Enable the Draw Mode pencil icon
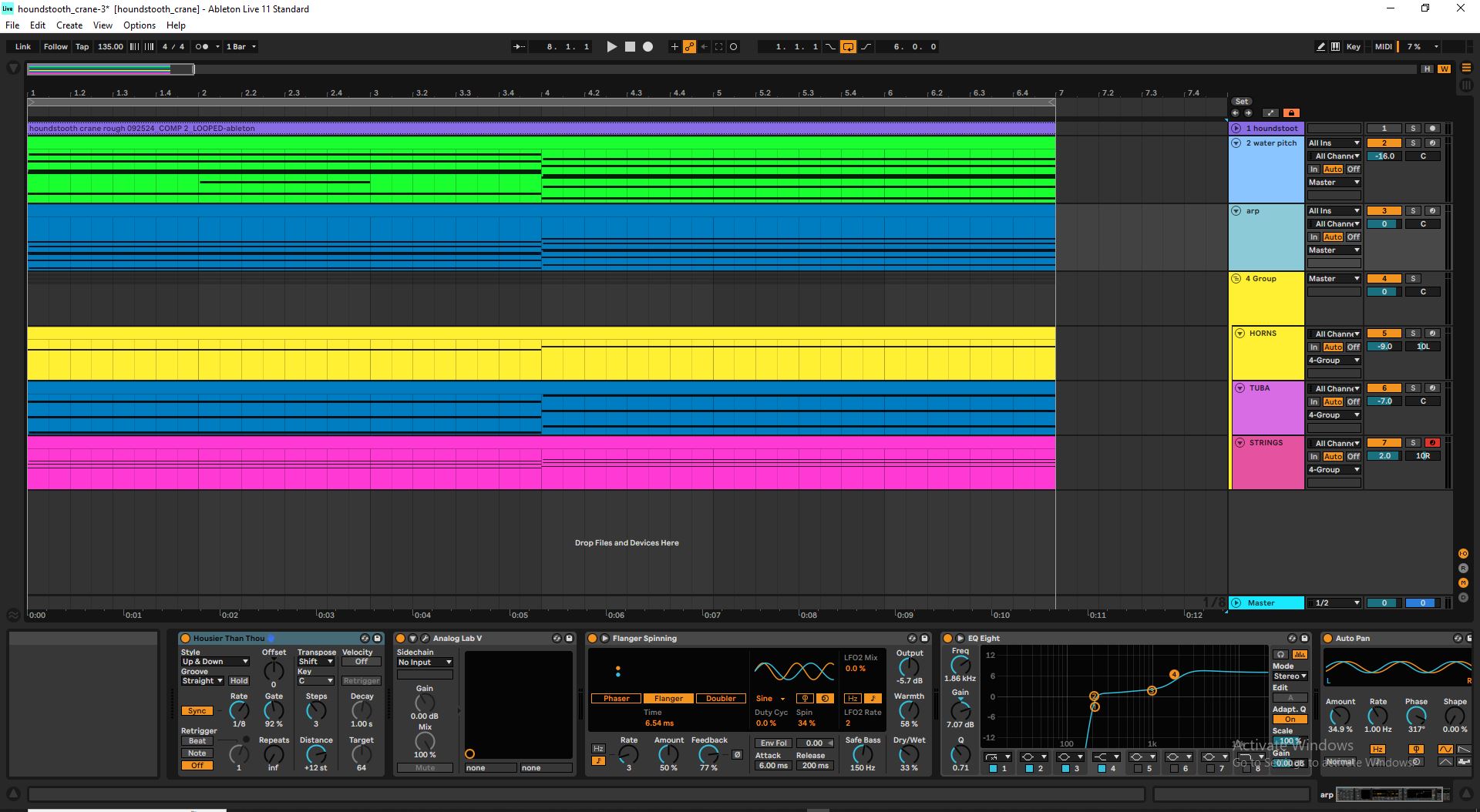The image size is (1480, 812). coord(1320,47)
